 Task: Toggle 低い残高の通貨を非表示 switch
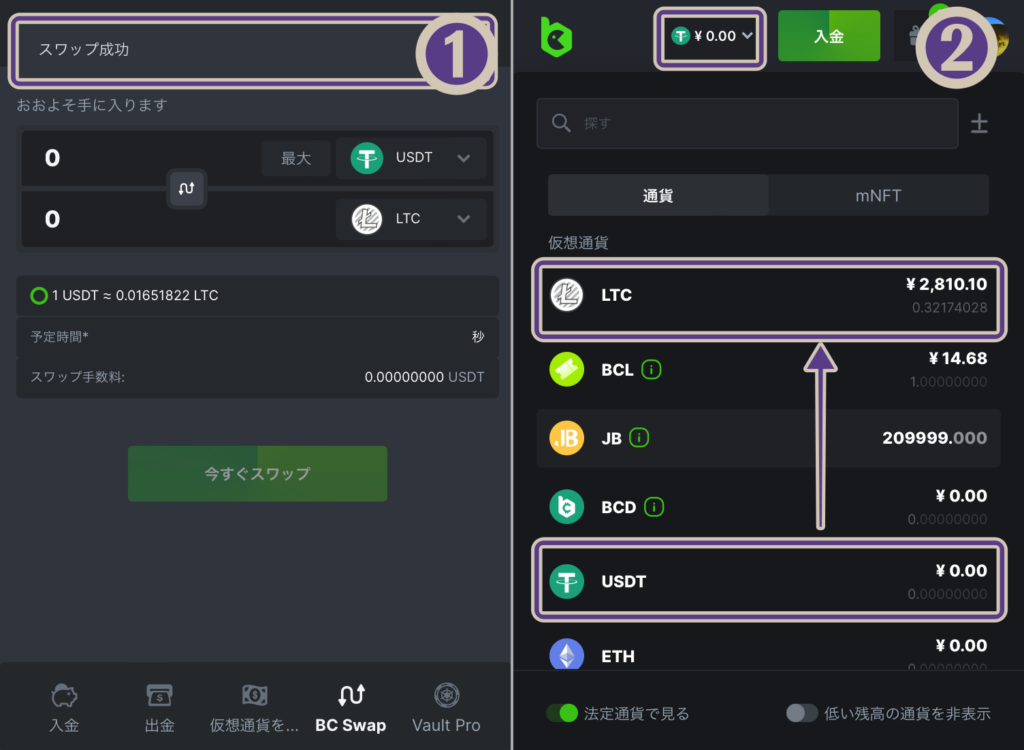click(x=802, y=713)
